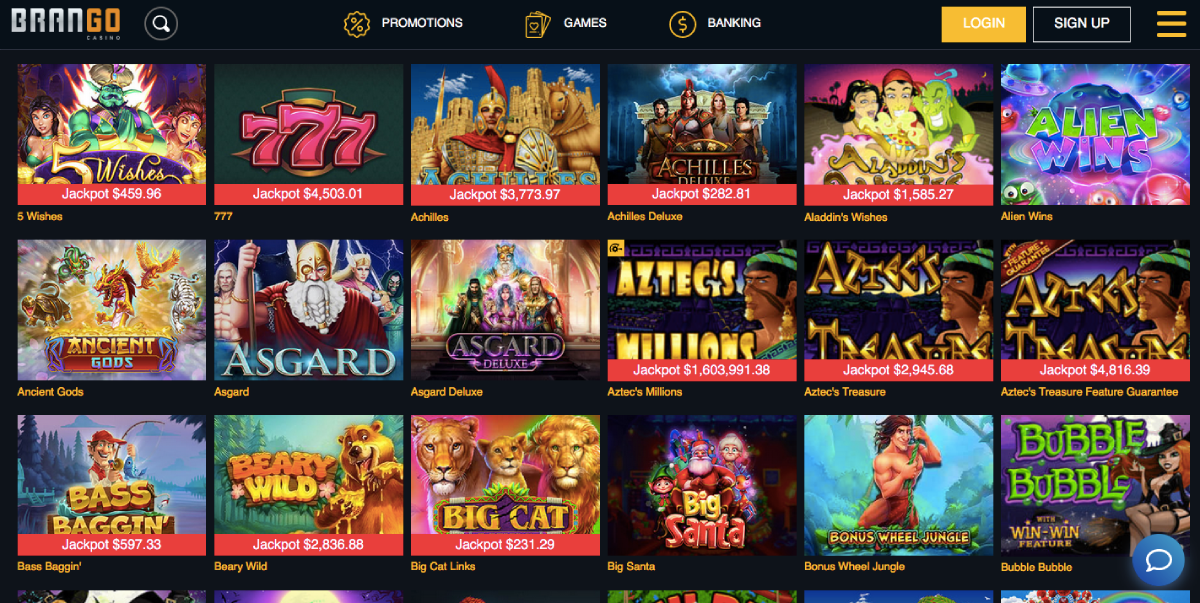Open the search magnifier icon
The height and width of the screenshot is (603, 1200).
[161, 23]
